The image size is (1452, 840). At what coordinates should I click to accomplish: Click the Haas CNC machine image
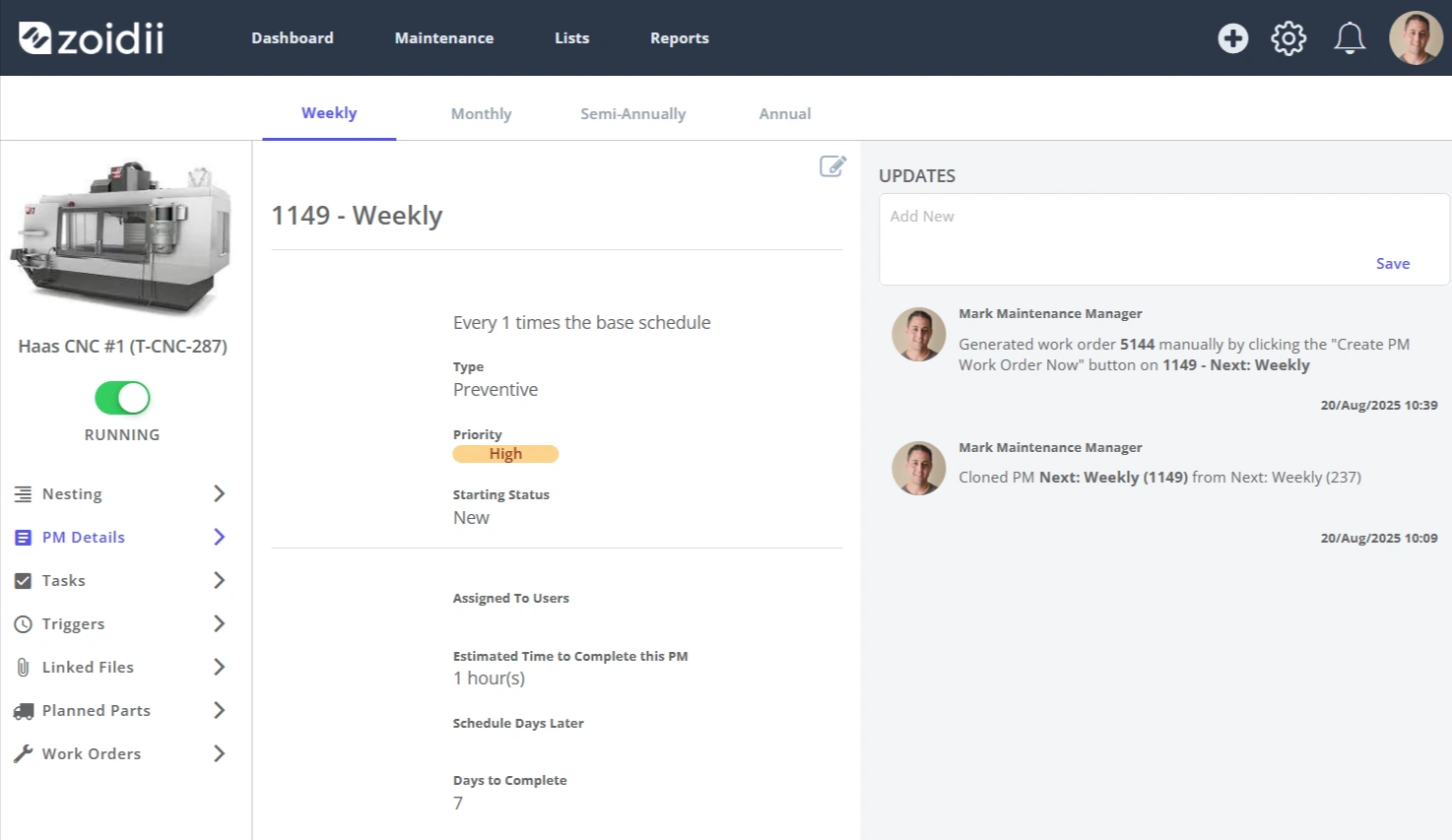122,238
